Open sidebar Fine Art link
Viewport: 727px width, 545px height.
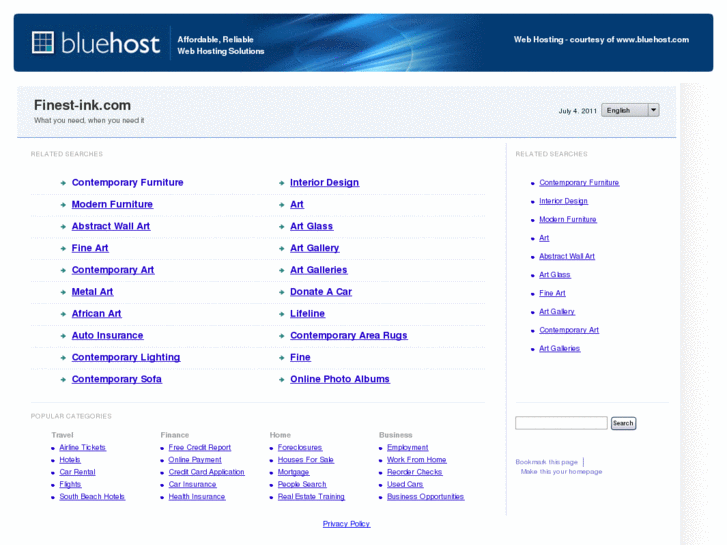click(552, 293)
